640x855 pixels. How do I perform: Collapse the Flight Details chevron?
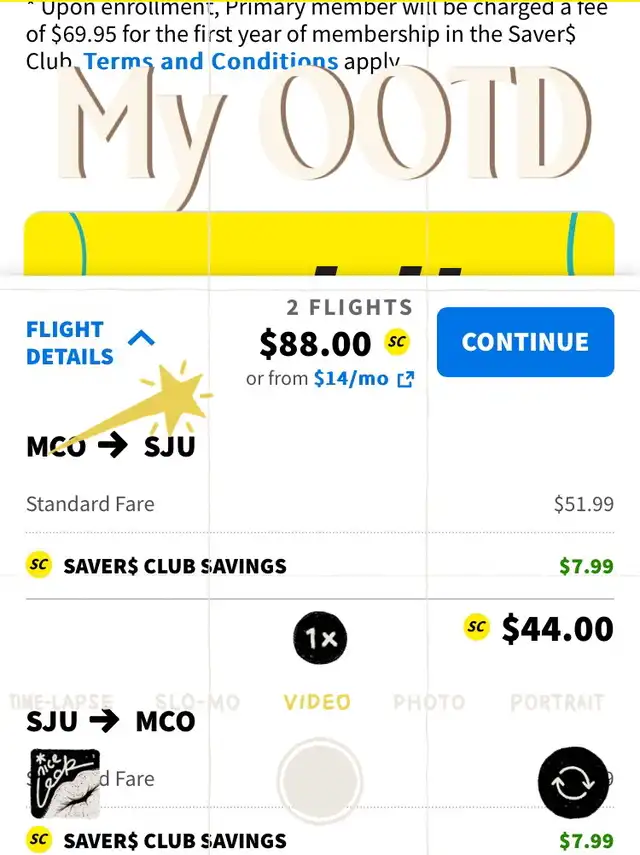click(141, 339)
